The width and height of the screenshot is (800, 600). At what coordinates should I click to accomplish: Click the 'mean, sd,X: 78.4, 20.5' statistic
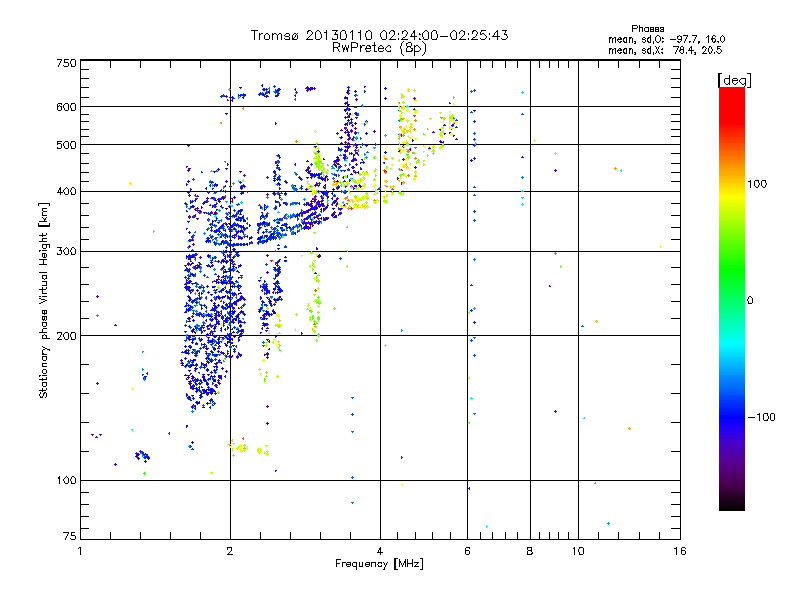tap(665, 50)
